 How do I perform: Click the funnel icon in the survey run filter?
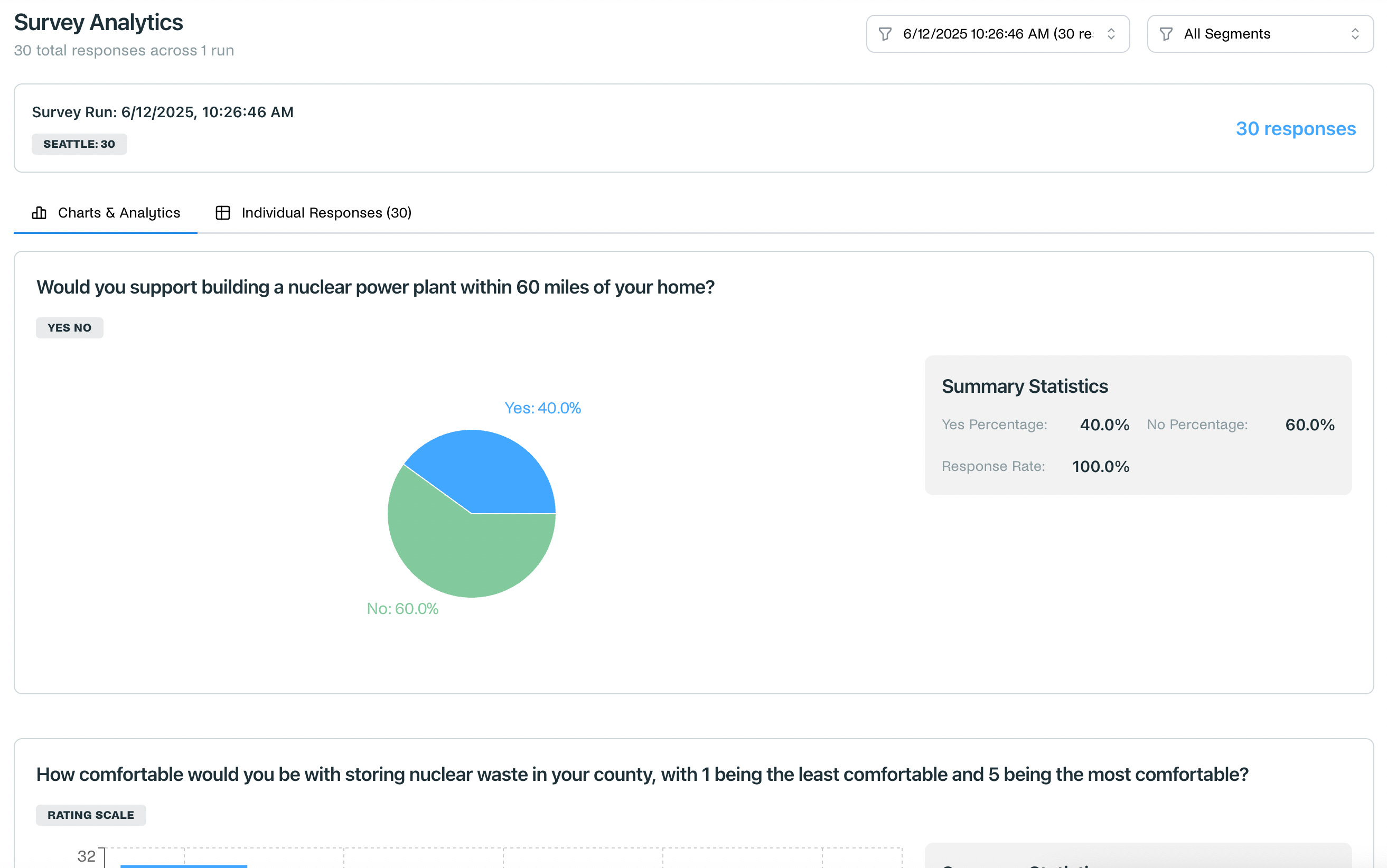click(885, 34)
